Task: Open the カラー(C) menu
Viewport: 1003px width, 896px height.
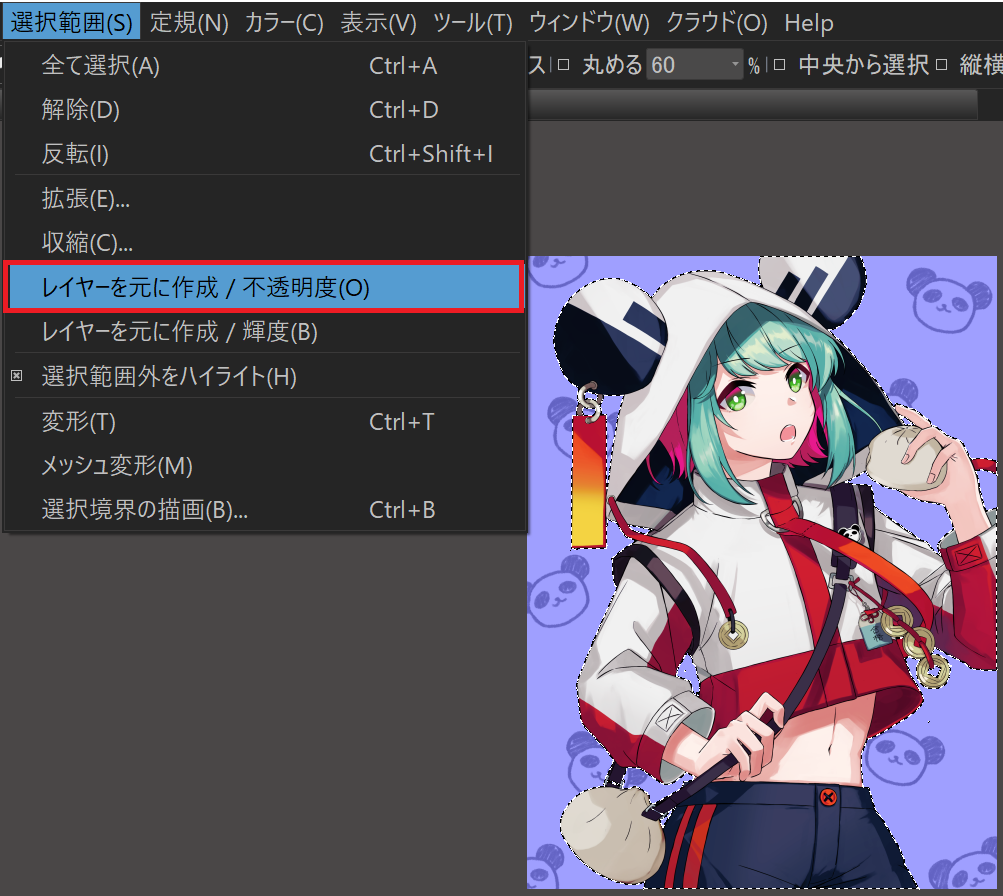Action: 284,22
